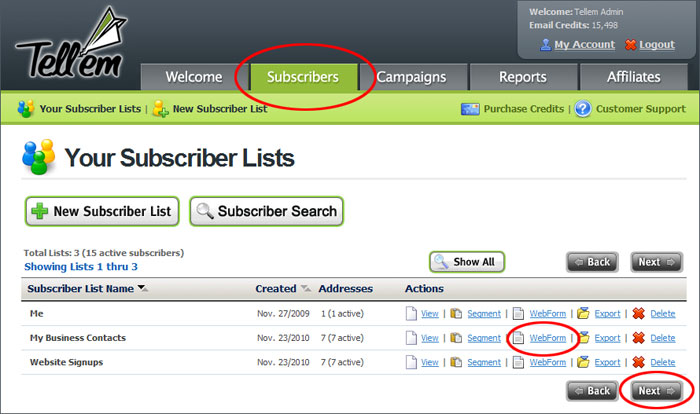Image resolution: width=700 pixels, height=414 pixels.
Task: Delete the My Business Contacts list
Action: click(662, 339)
